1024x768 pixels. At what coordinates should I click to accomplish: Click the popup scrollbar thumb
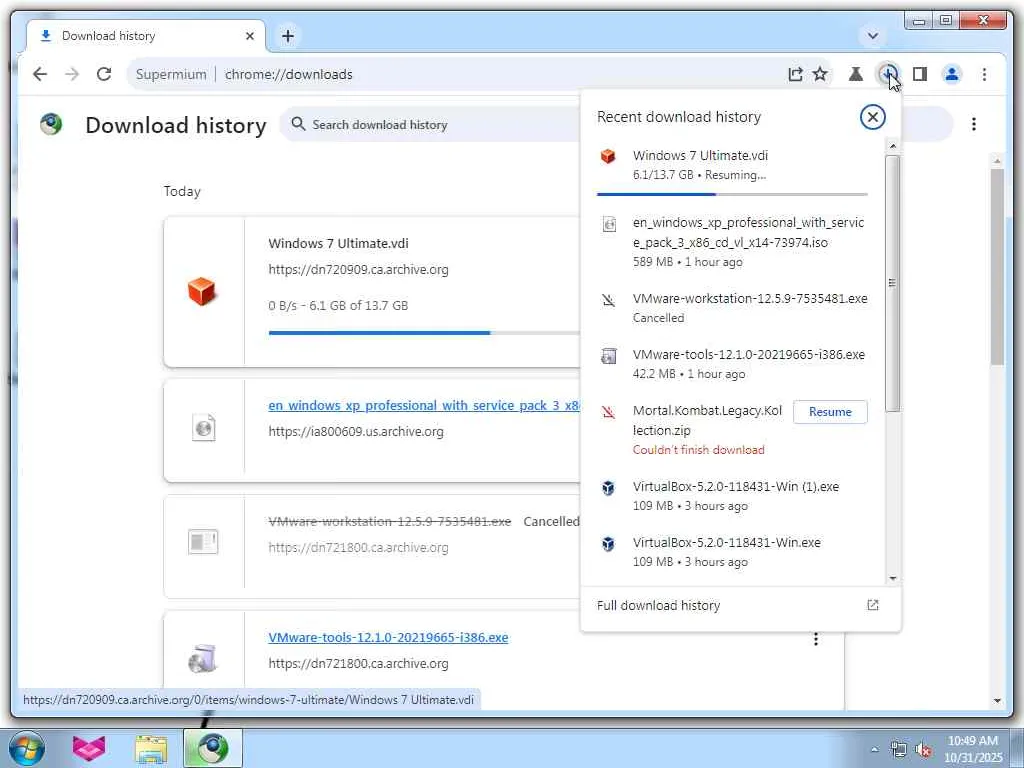coord(893,283)
